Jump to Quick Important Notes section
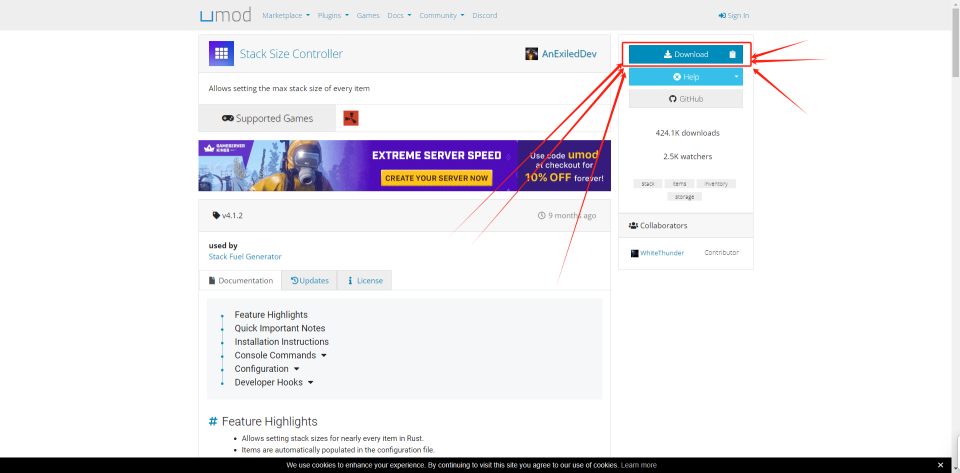The height and width of the screenshot is (473, 960). point(280,328)
